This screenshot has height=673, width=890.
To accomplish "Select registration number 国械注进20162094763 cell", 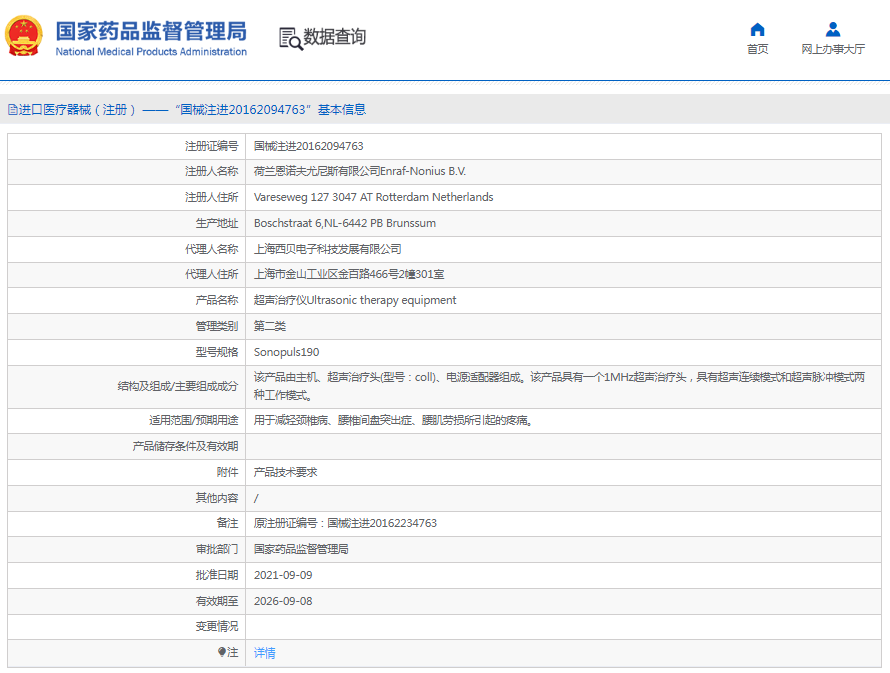I will coord(309,146).
